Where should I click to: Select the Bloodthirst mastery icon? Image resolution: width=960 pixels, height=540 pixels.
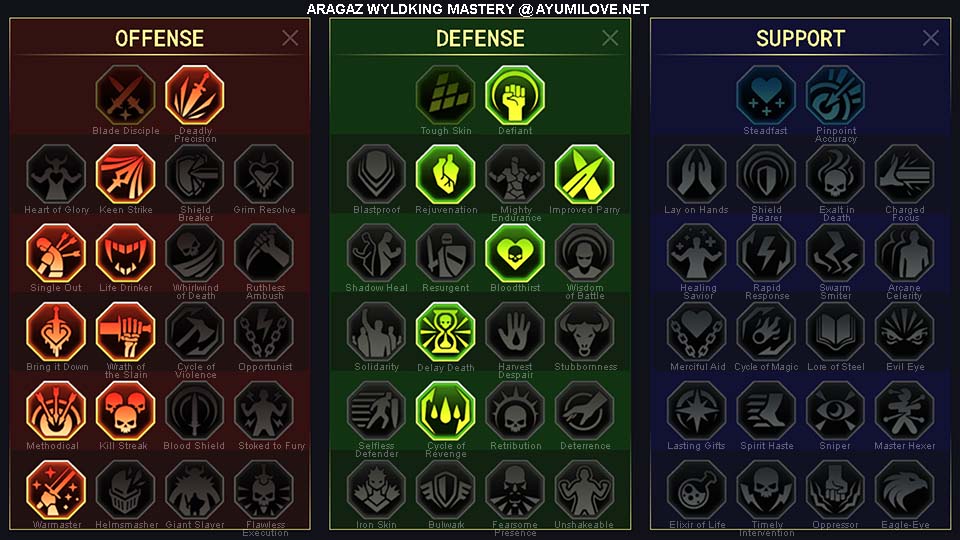(x=515, y=253)
